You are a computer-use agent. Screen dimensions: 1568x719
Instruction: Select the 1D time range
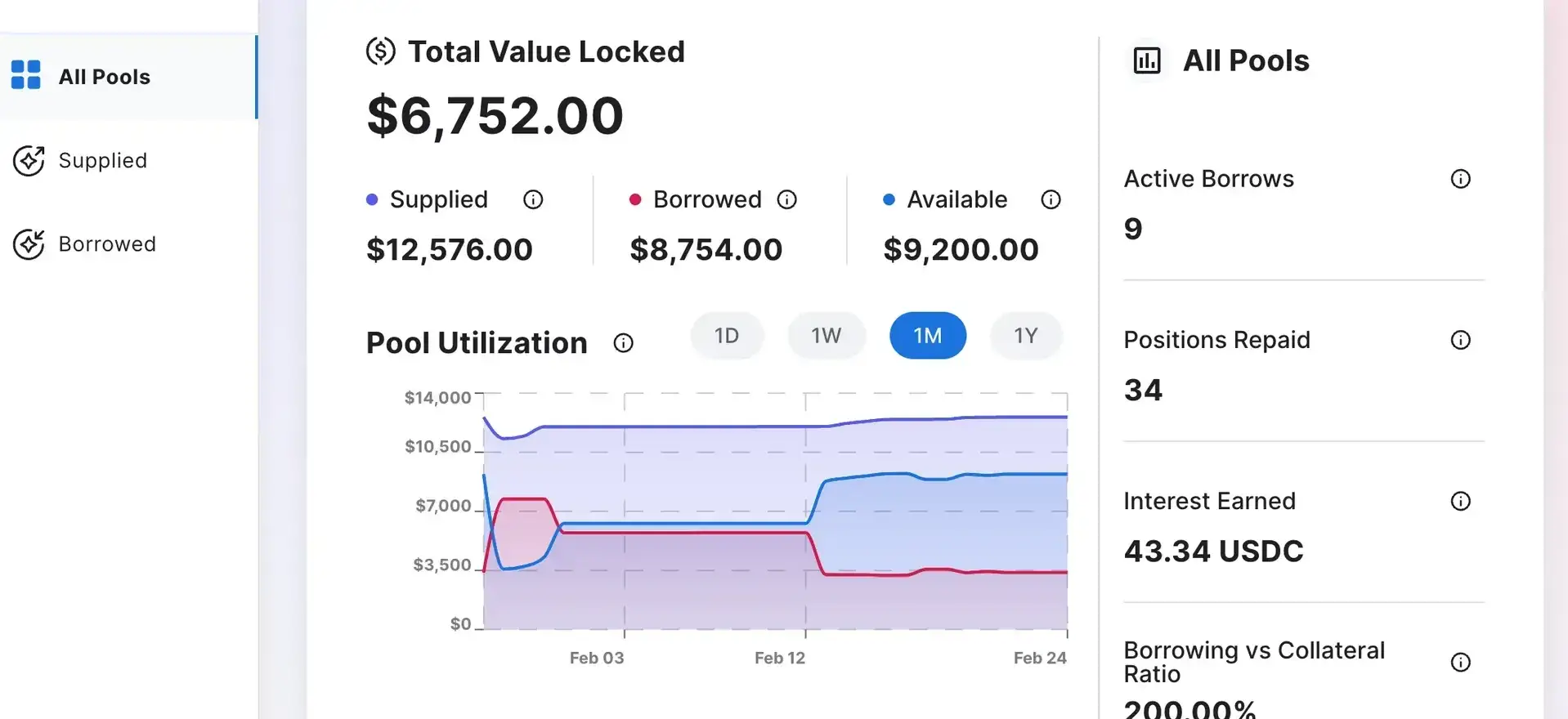726,336
